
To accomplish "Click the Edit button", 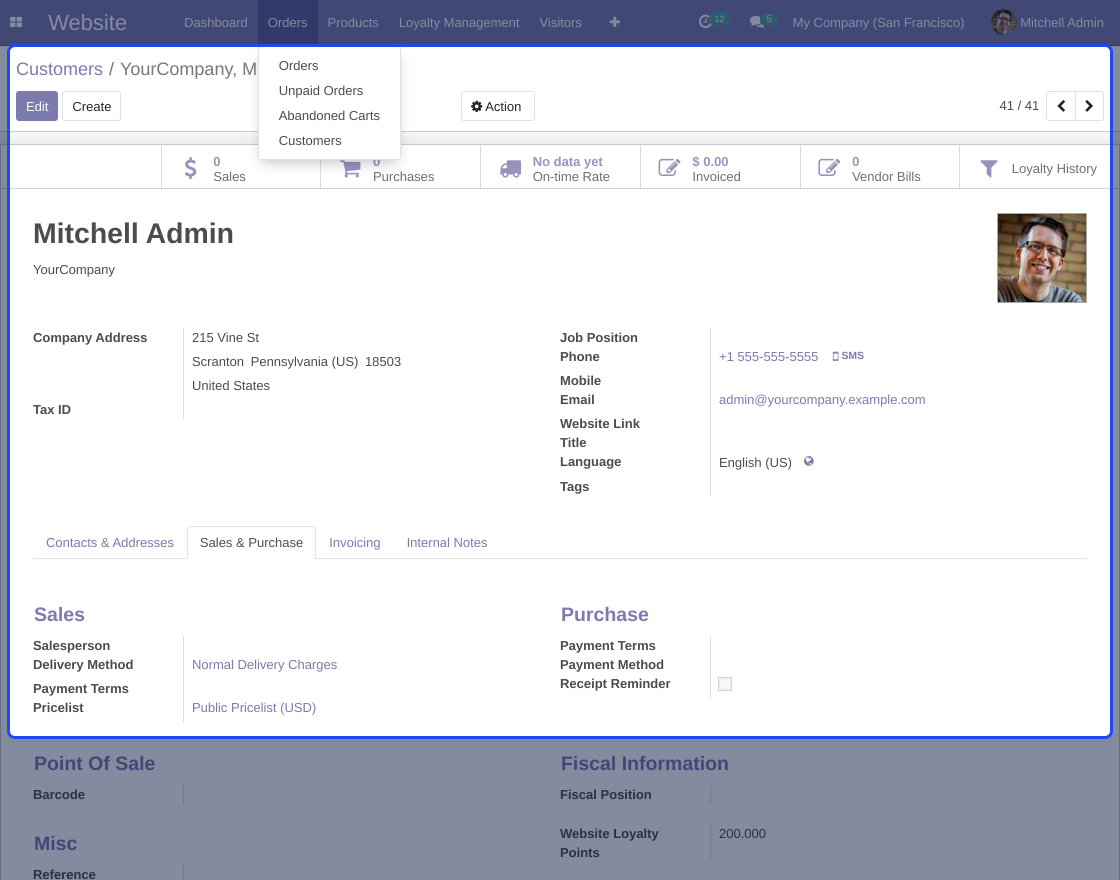I will click(37, 106).
